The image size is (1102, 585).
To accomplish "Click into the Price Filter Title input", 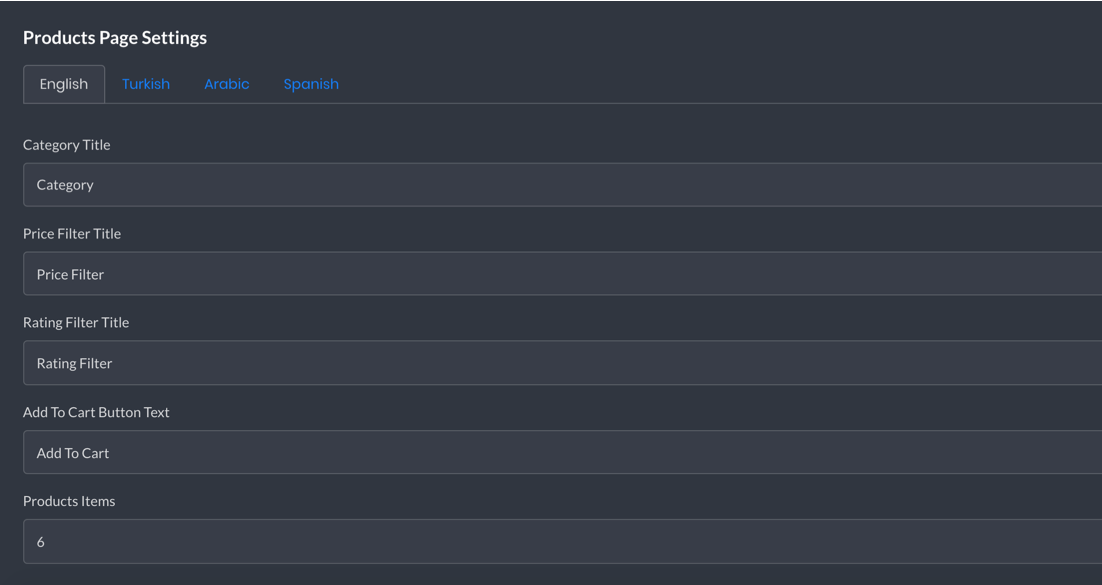I will (x=562, y=274).
